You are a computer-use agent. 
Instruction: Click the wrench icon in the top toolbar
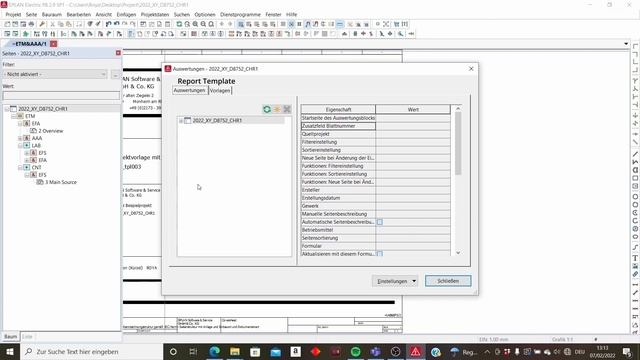coord(42,24)
